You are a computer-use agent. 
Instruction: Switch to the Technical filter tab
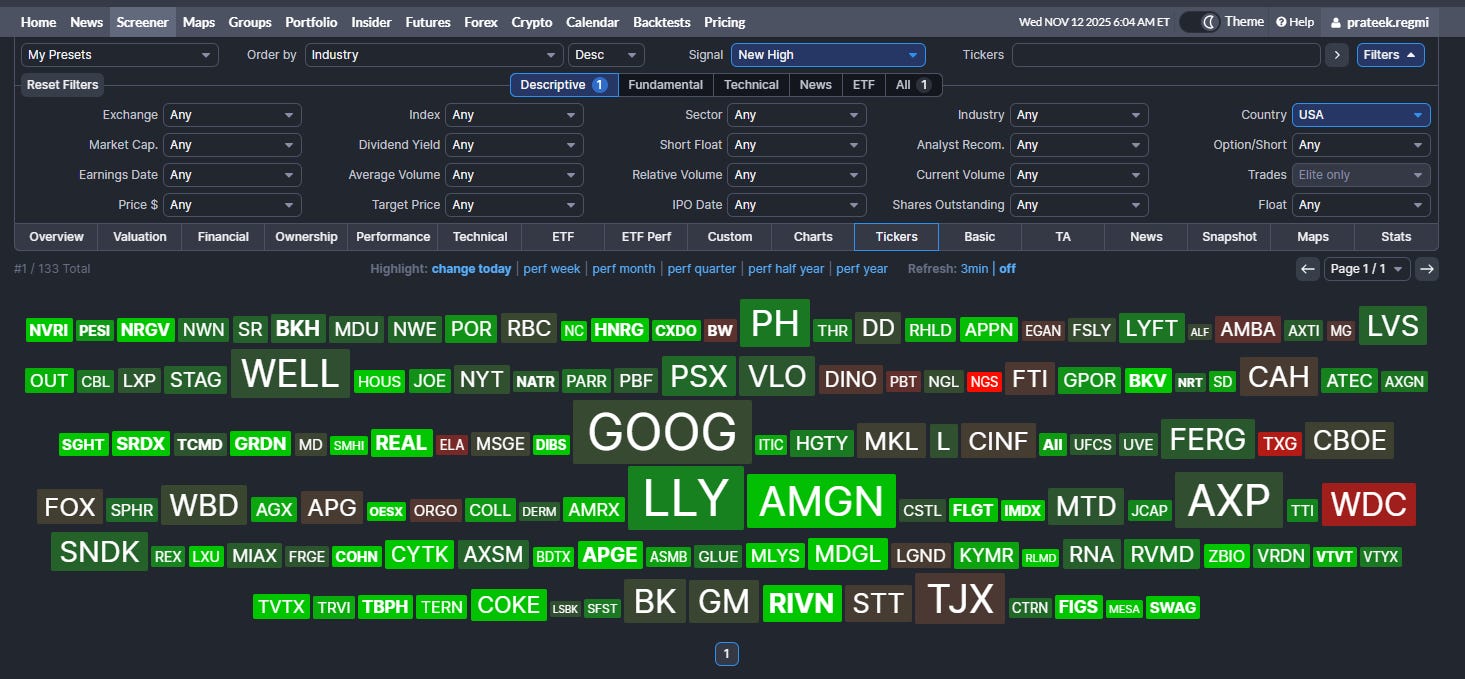751,85
